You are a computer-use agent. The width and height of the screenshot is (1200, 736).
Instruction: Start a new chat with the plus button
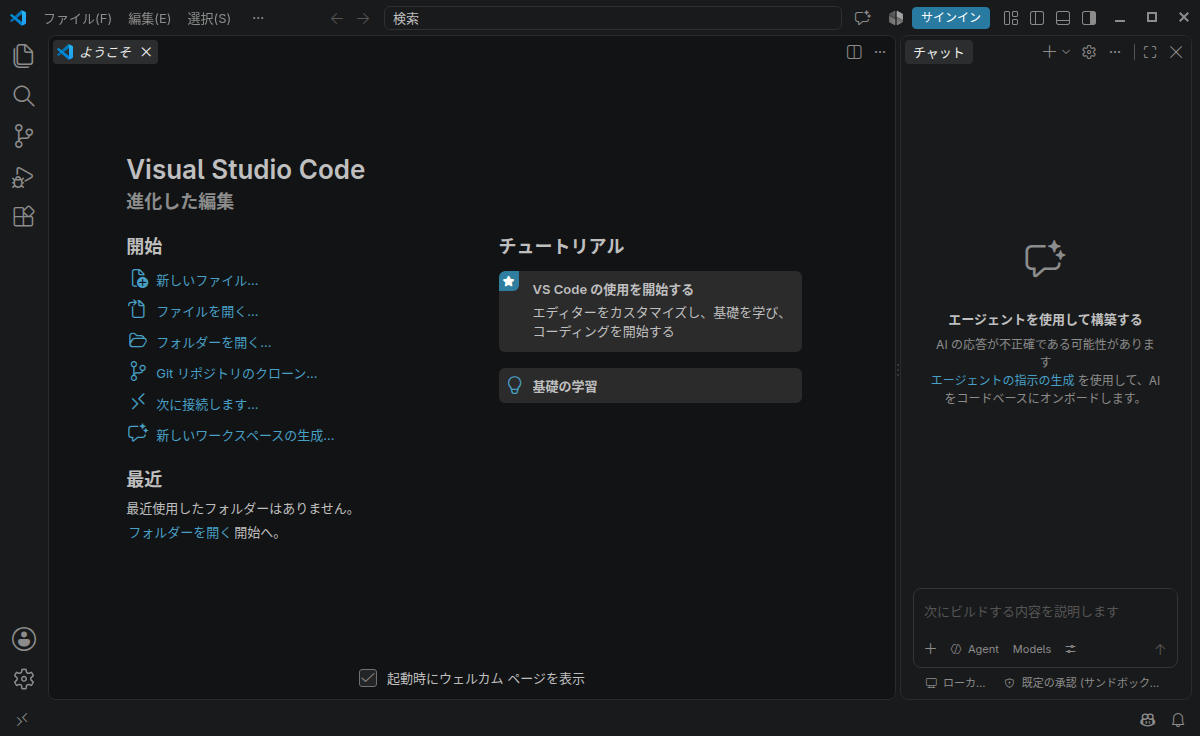click(1049, 52)
